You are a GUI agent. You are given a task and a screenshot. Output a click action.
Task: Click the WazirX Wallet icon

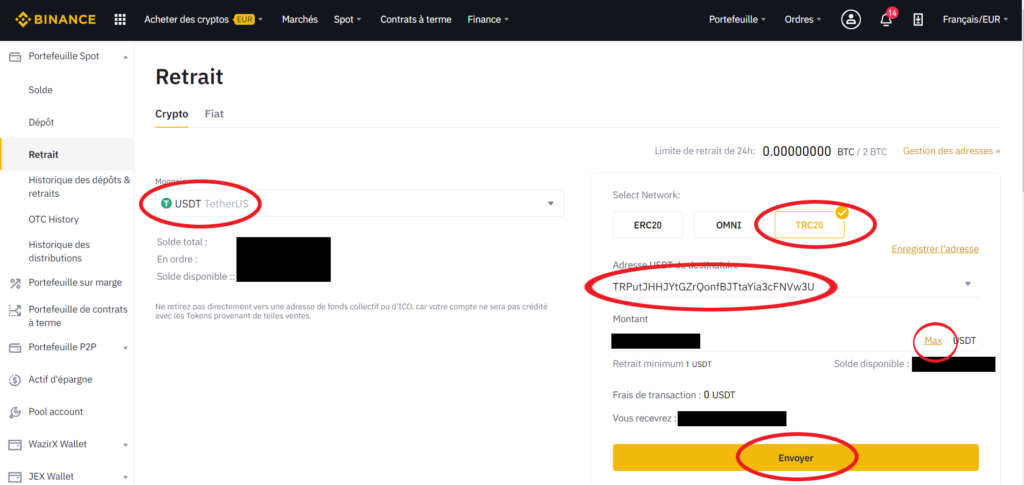point(14,445)
